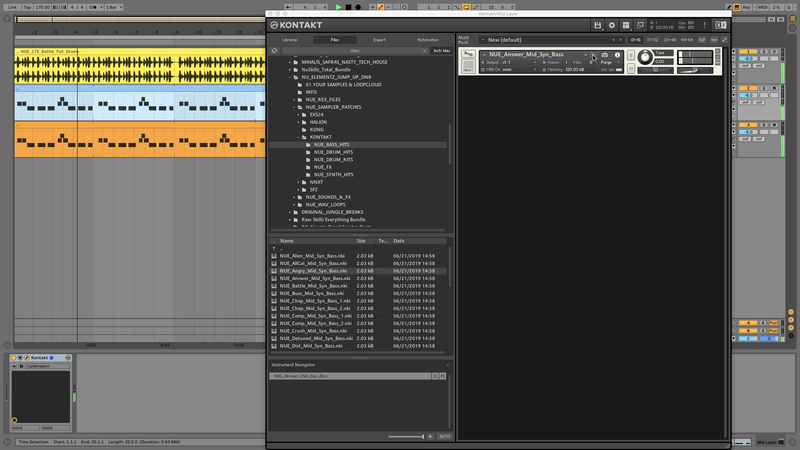The width and height of the screenshot is (800, 450).
Task: Expand the NUE_SOUNDS_&_FX folder
Action: pyautogui.click(x=294, y=197)
